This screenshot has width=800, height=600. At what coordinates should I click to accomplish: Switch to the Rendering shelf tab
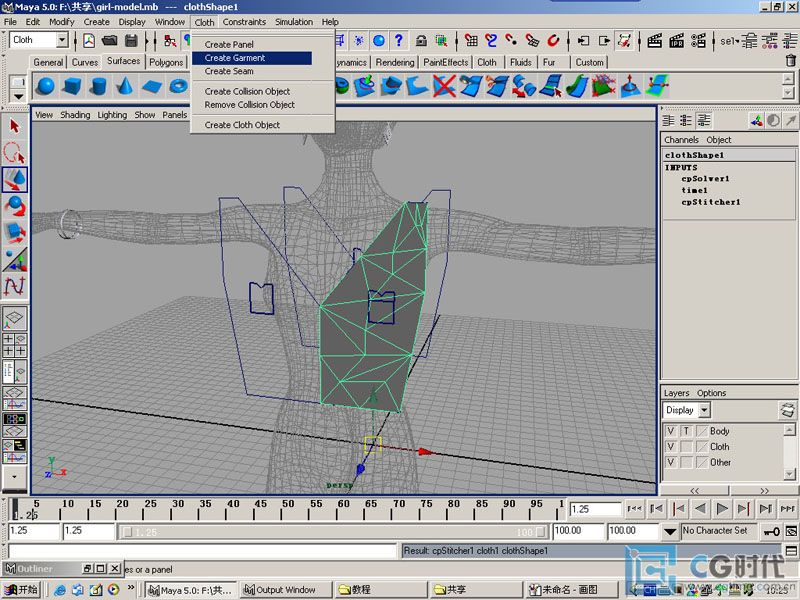(x=395, y=62)
